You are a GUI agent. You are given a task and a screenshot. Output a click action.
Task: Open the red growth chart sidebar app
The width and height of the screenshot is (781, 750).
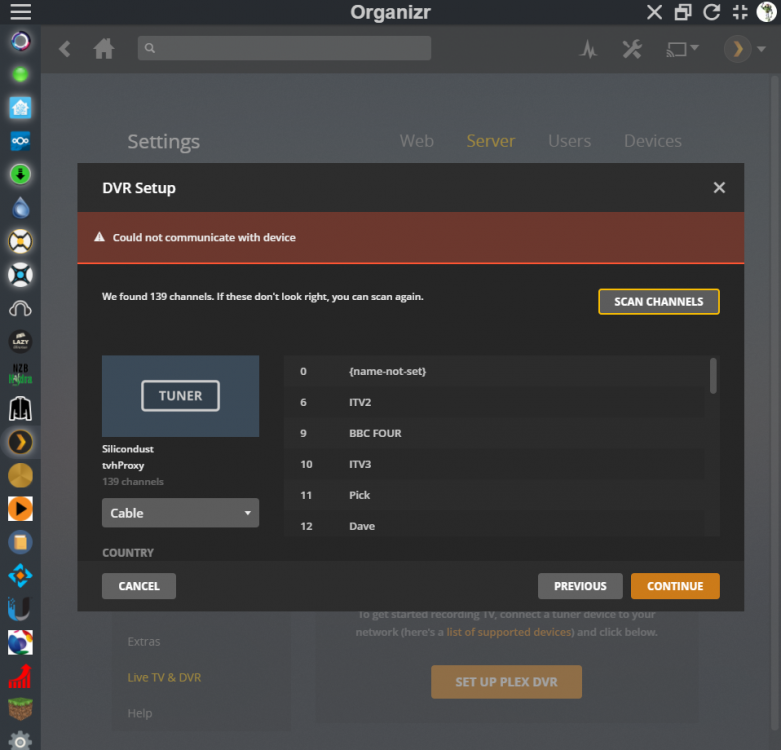click(20, 676)
